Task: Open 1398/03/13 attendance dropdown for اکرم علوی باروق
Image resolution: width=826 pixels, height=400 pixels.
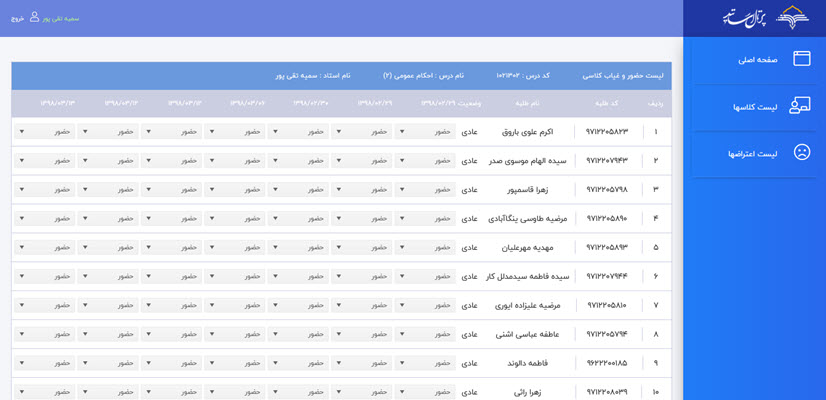Action: coord(45,131)
